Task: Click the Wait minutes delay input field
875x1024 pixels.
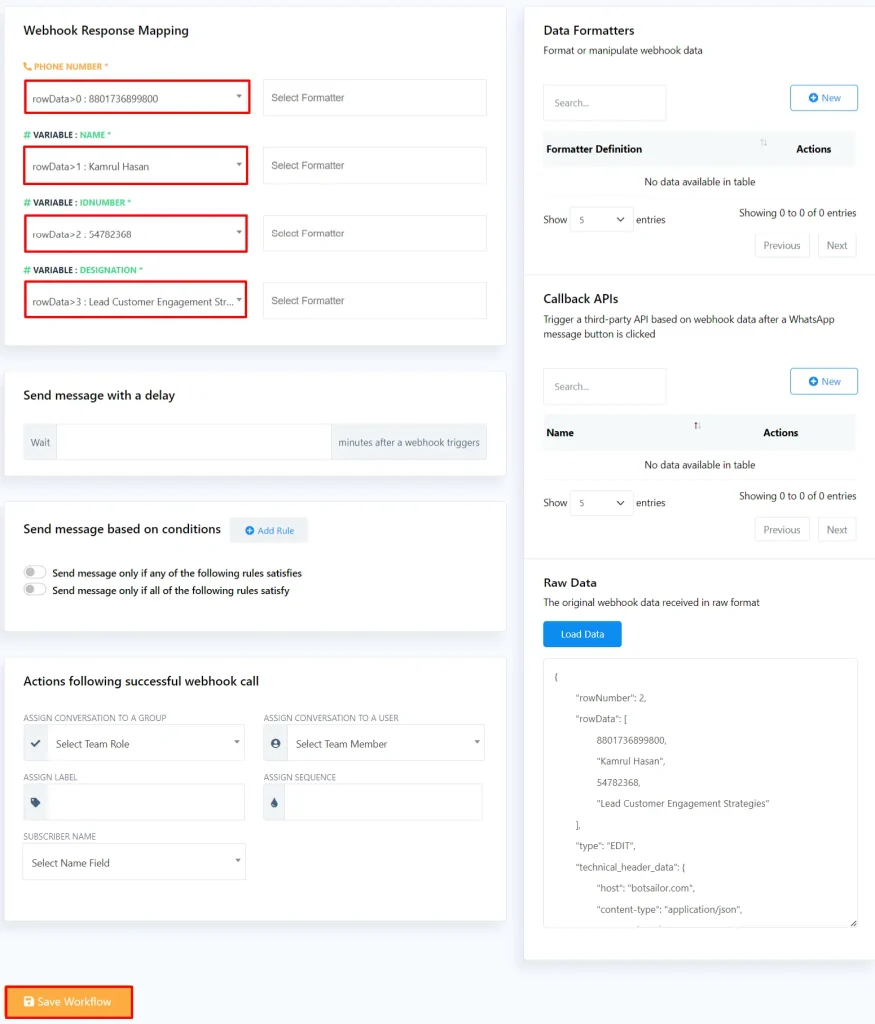Action: coord(194,442)
